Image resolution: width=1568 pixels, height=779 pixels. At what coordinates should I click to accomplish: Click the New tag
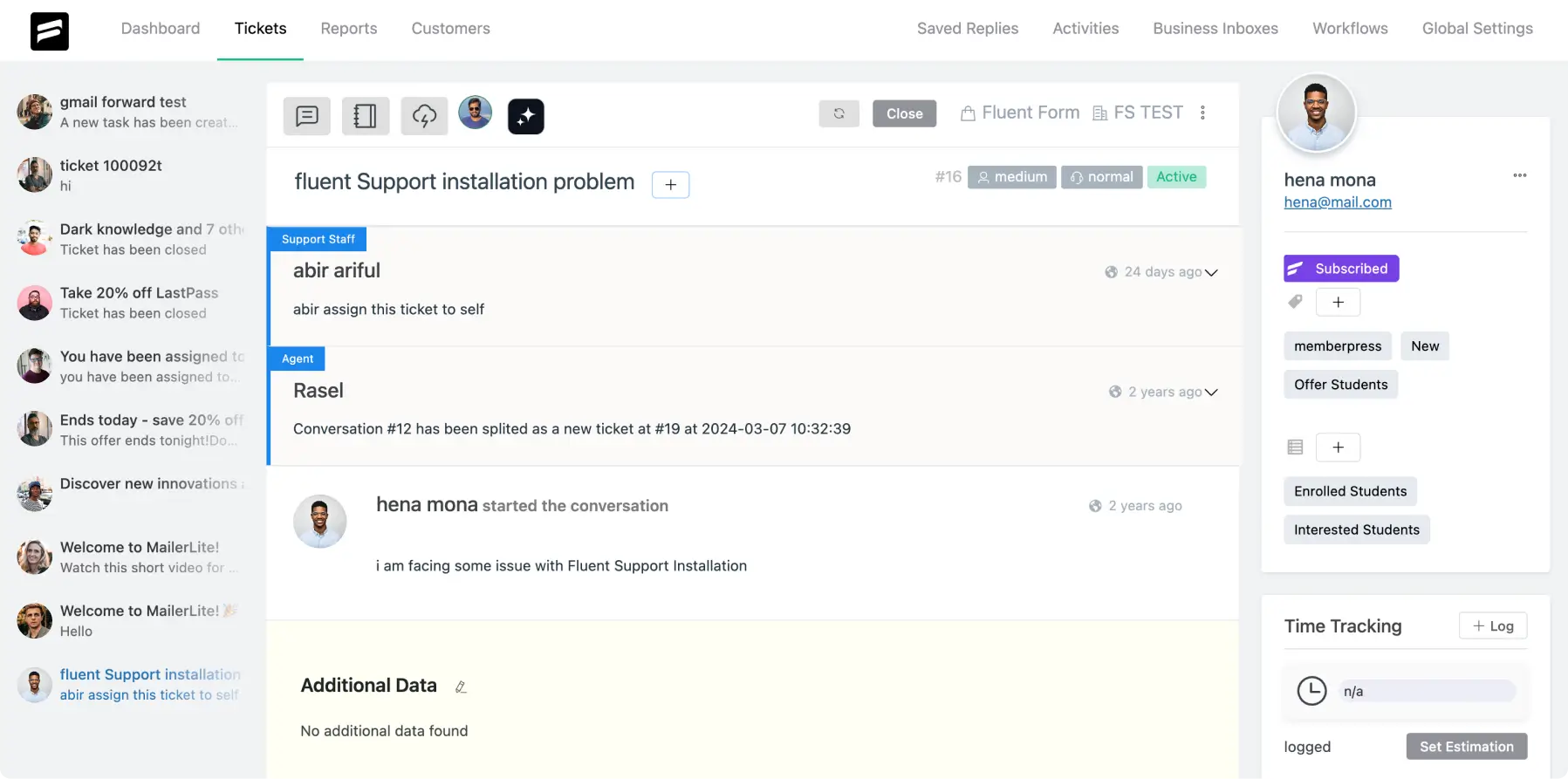1425,346
